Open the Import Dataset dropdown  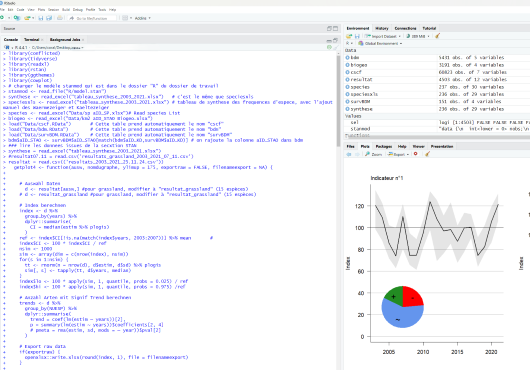coord(383,36)
